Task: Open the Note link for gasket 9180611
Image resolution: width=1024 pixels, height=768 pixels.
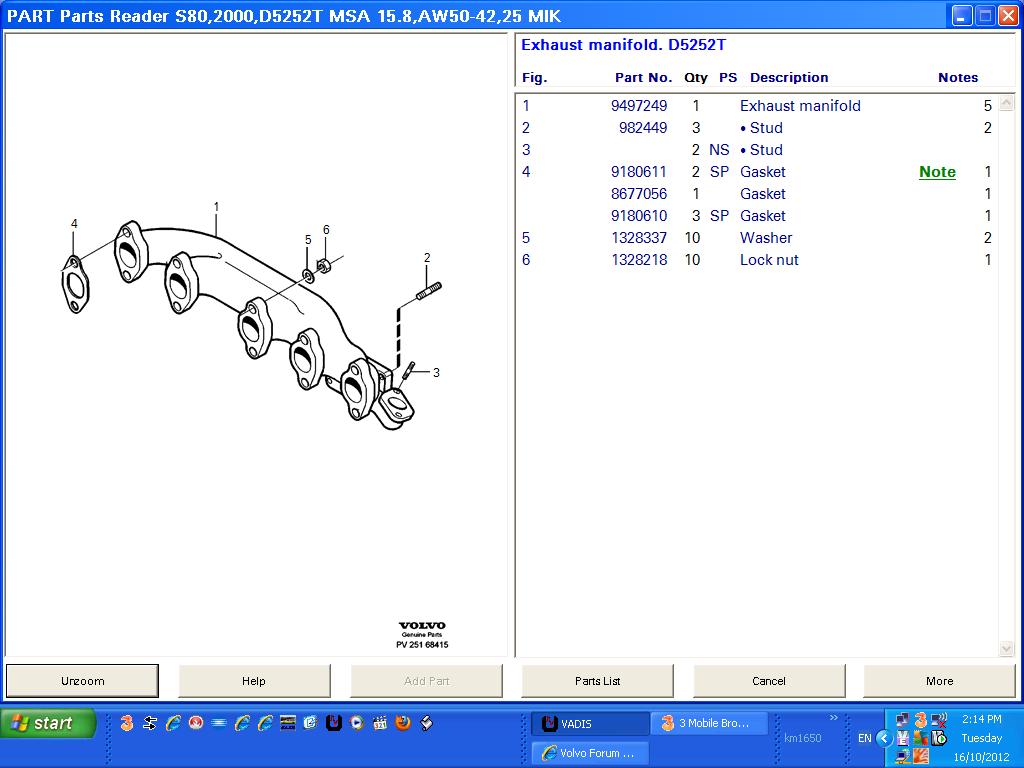Action: click(936, 172)
